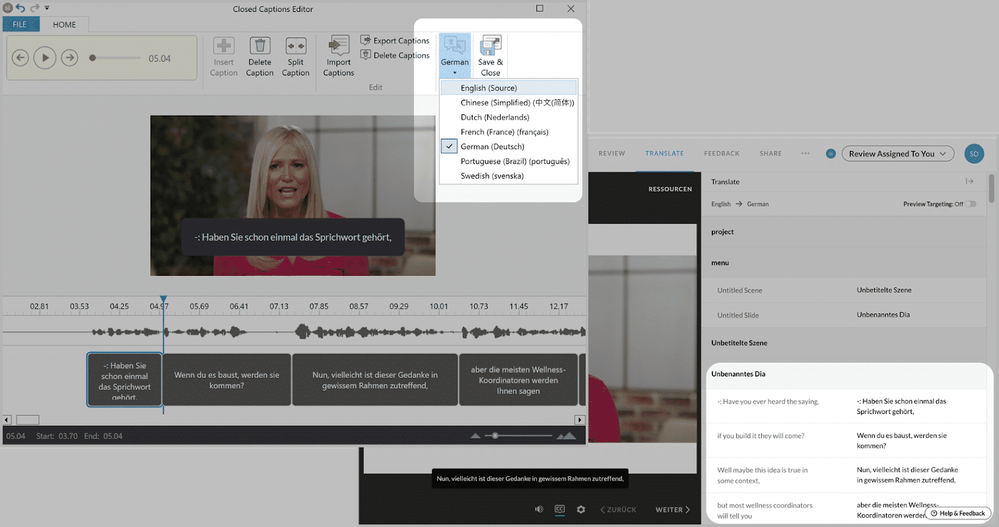999x527 pixels.
Task: Click Export Captions in the ribbon
Action: pos(395,41)
